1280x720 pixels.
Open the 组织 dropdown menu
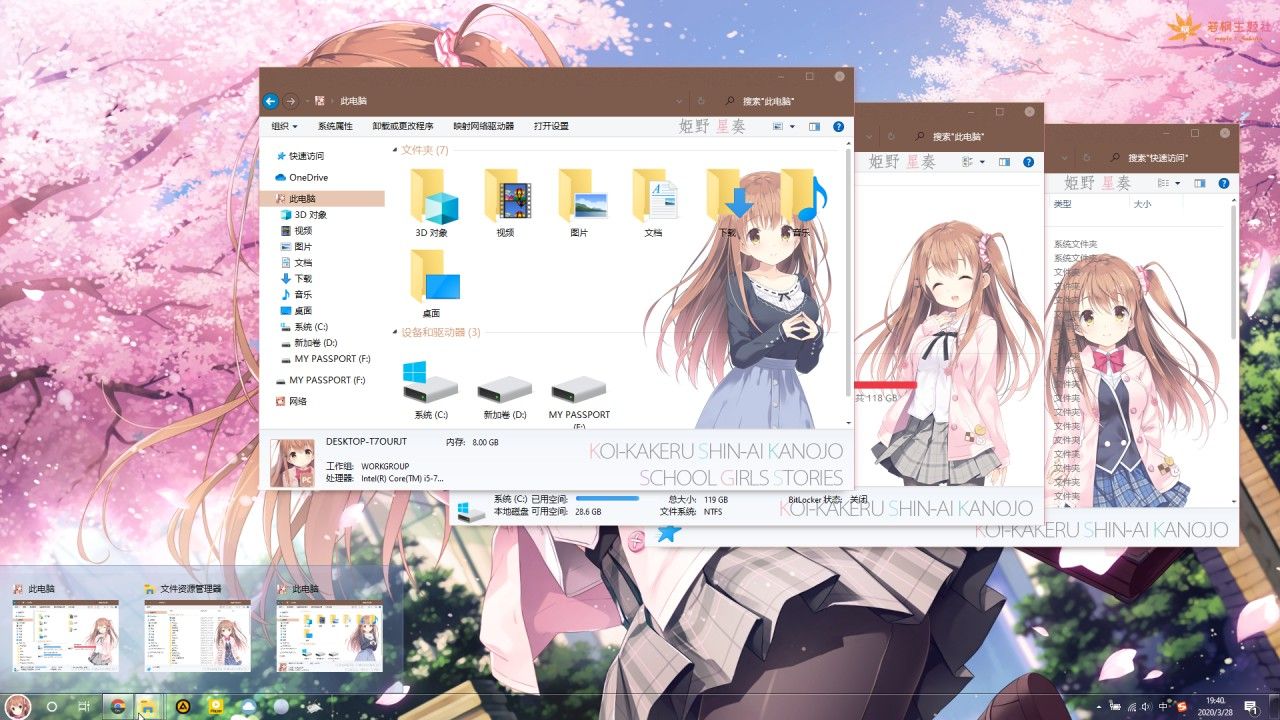click(x=284, y=127)
